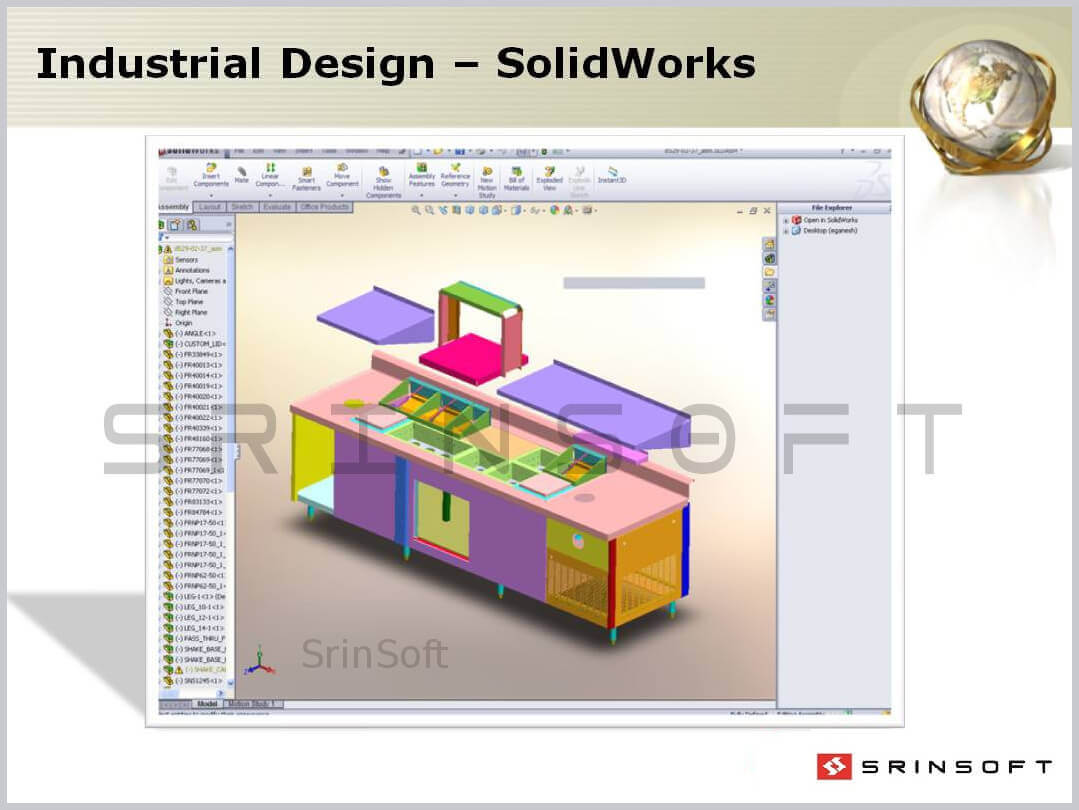Click the Insert Components tool

coord(211,176)
